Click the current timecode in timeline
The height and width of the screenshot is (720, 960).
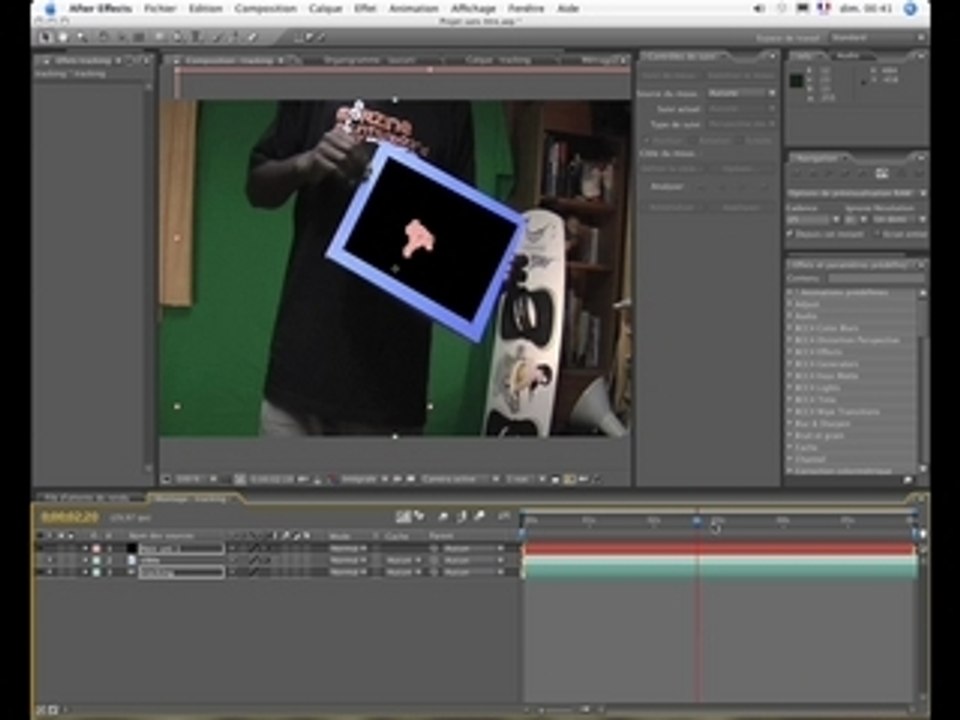[x=69, y=517]
